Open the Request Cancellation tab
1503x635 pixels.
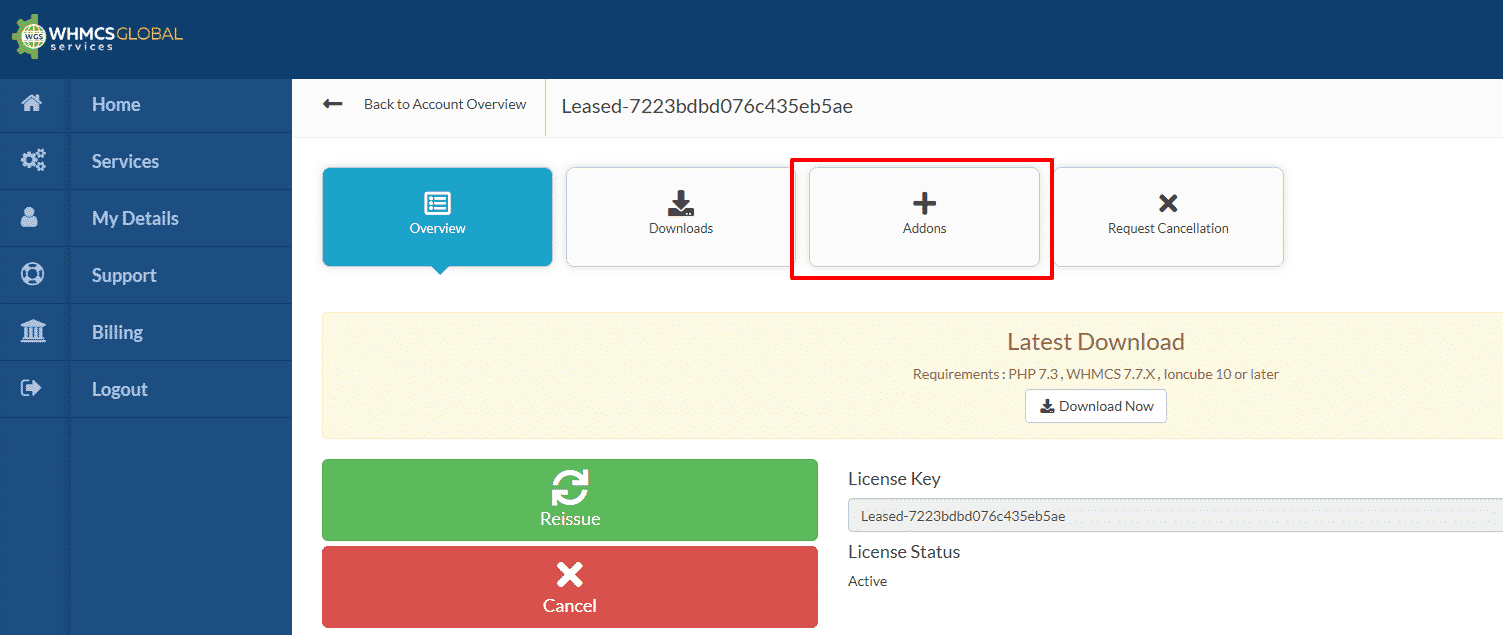1167,216
